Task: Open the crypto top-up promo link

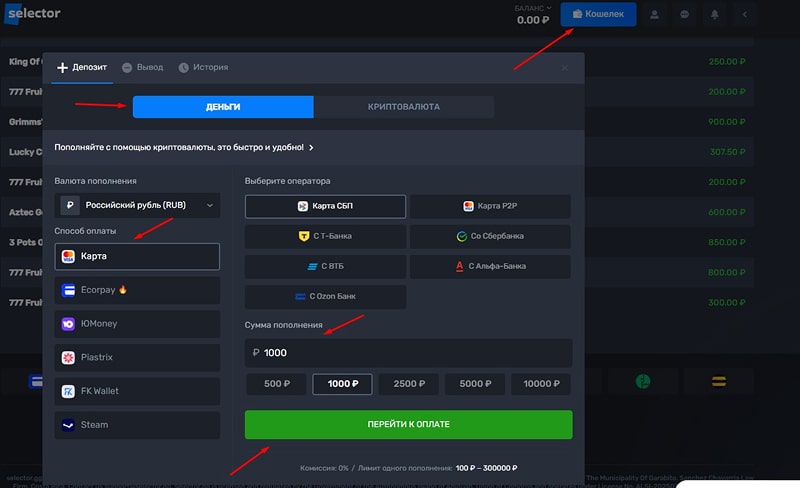Action: [x=184, y=147]
